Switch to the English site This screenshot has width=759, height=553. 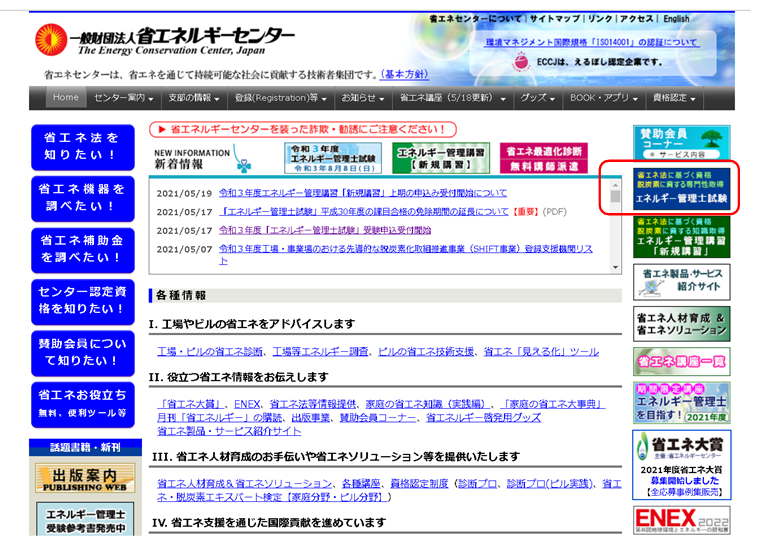(x=676, y=19)
